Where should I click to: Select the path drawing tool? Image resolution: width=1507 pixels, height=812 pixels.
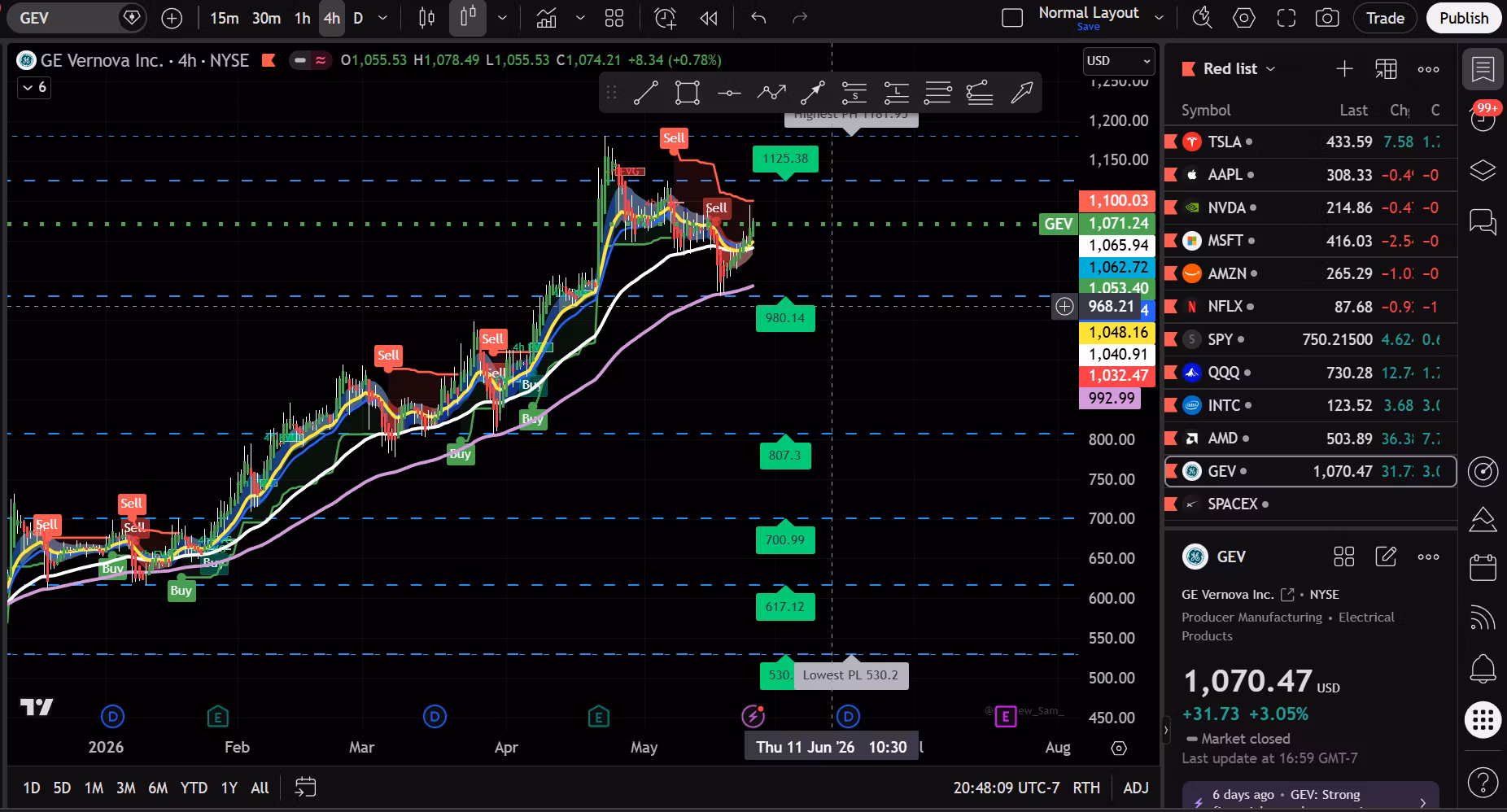(771, 93)
